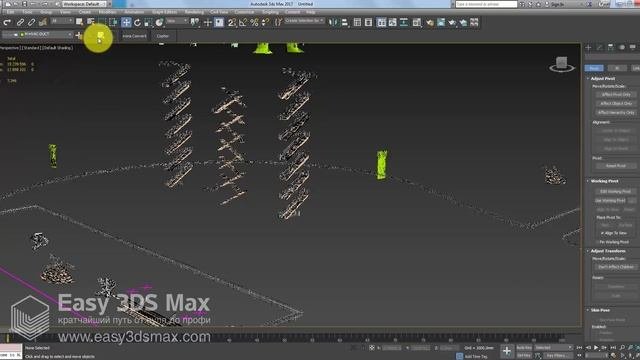640x360 pixels.
Task: Click Don't Affect Children button
Action: [x=616, y=267]
